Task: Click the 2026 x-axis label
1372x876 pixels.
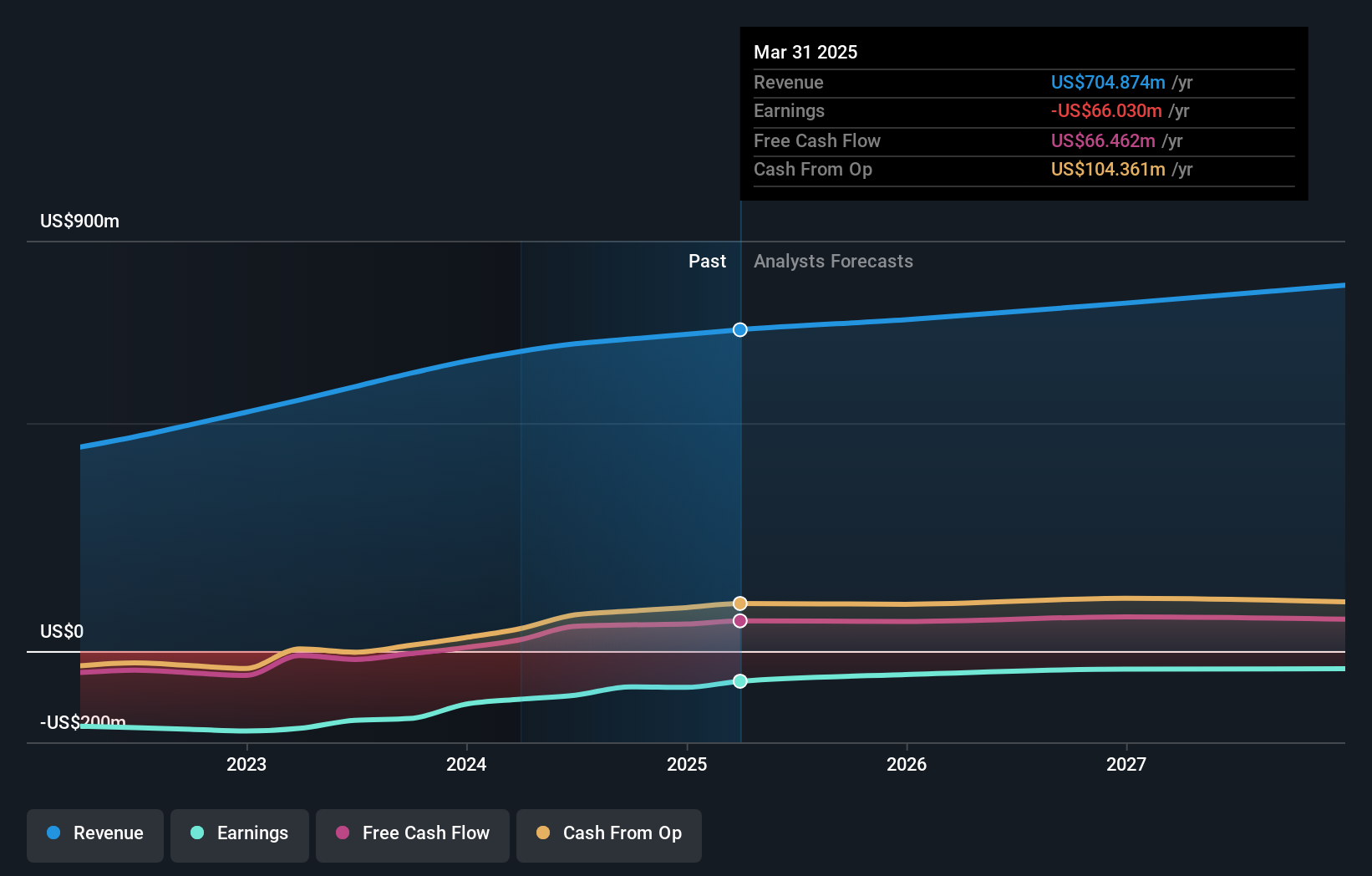Action: pyautogui.click(x=907, y=764)
